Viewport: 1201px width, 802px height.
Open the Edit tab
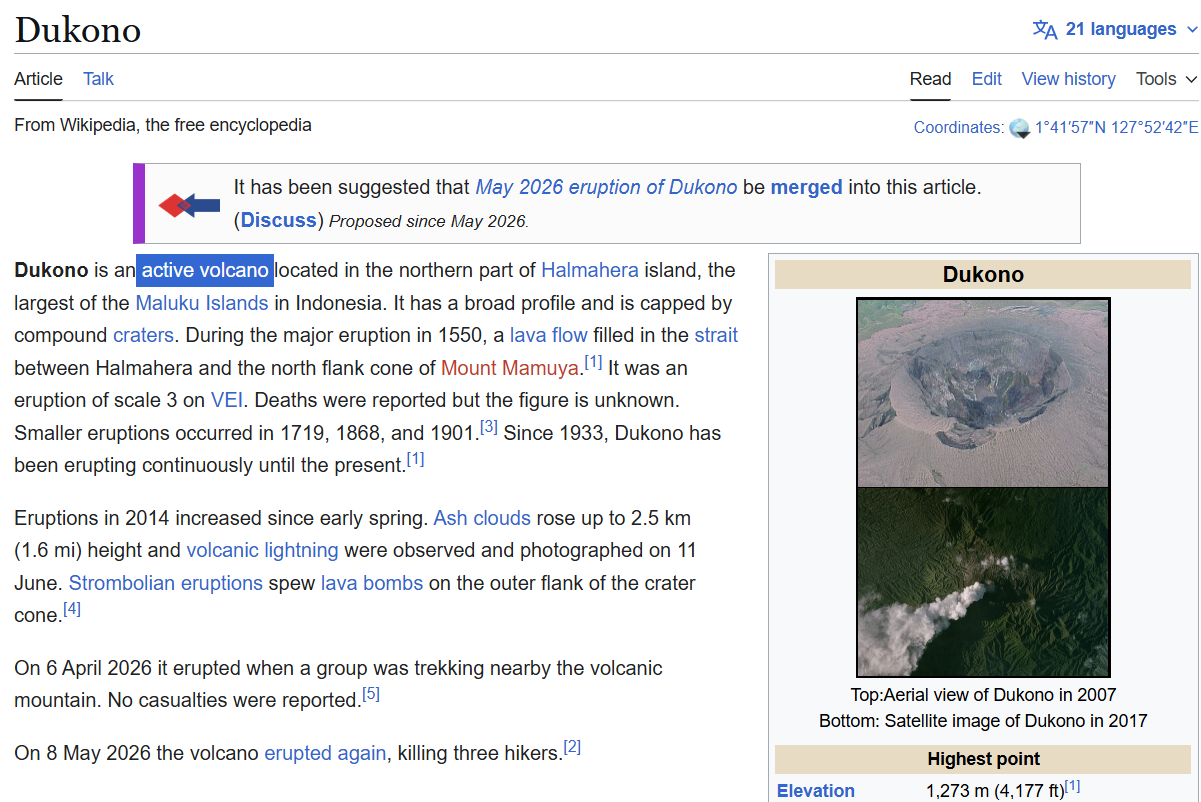986,79
